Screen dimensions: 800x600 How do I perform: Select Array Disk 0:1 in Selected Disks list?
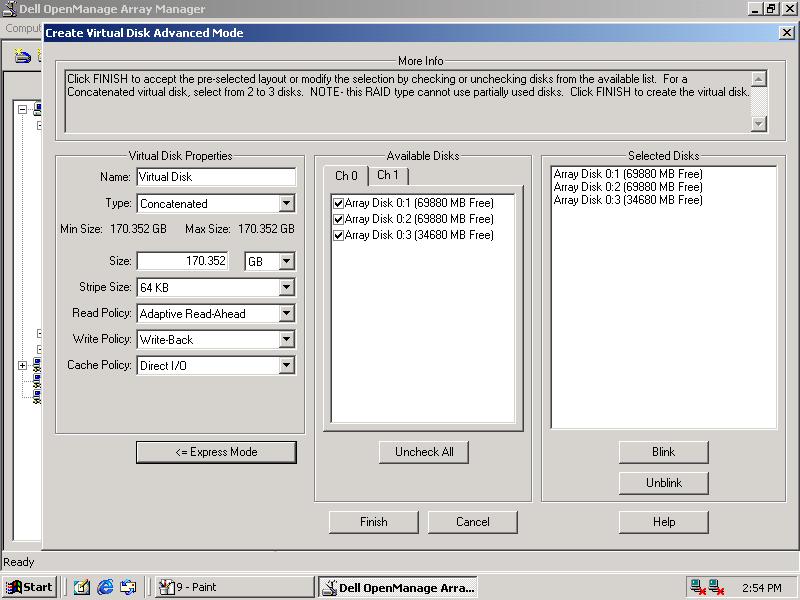[628, 174]
